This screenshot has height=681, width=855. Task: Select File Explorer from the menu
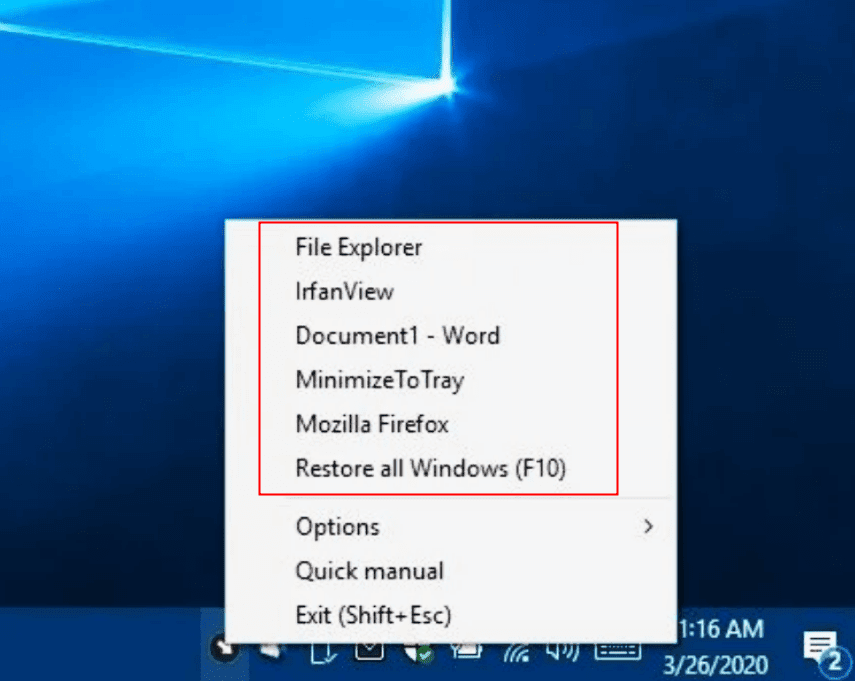click(358, 247)
